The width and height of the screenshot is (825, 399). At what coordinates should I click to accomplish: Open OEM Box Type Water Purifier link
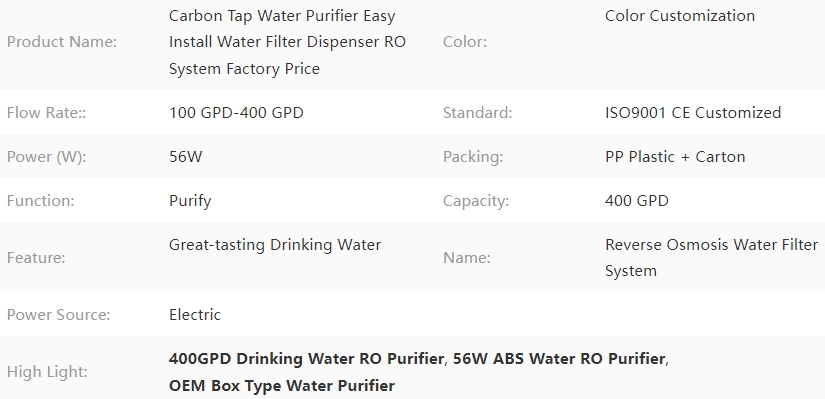[x=281, y=386]
